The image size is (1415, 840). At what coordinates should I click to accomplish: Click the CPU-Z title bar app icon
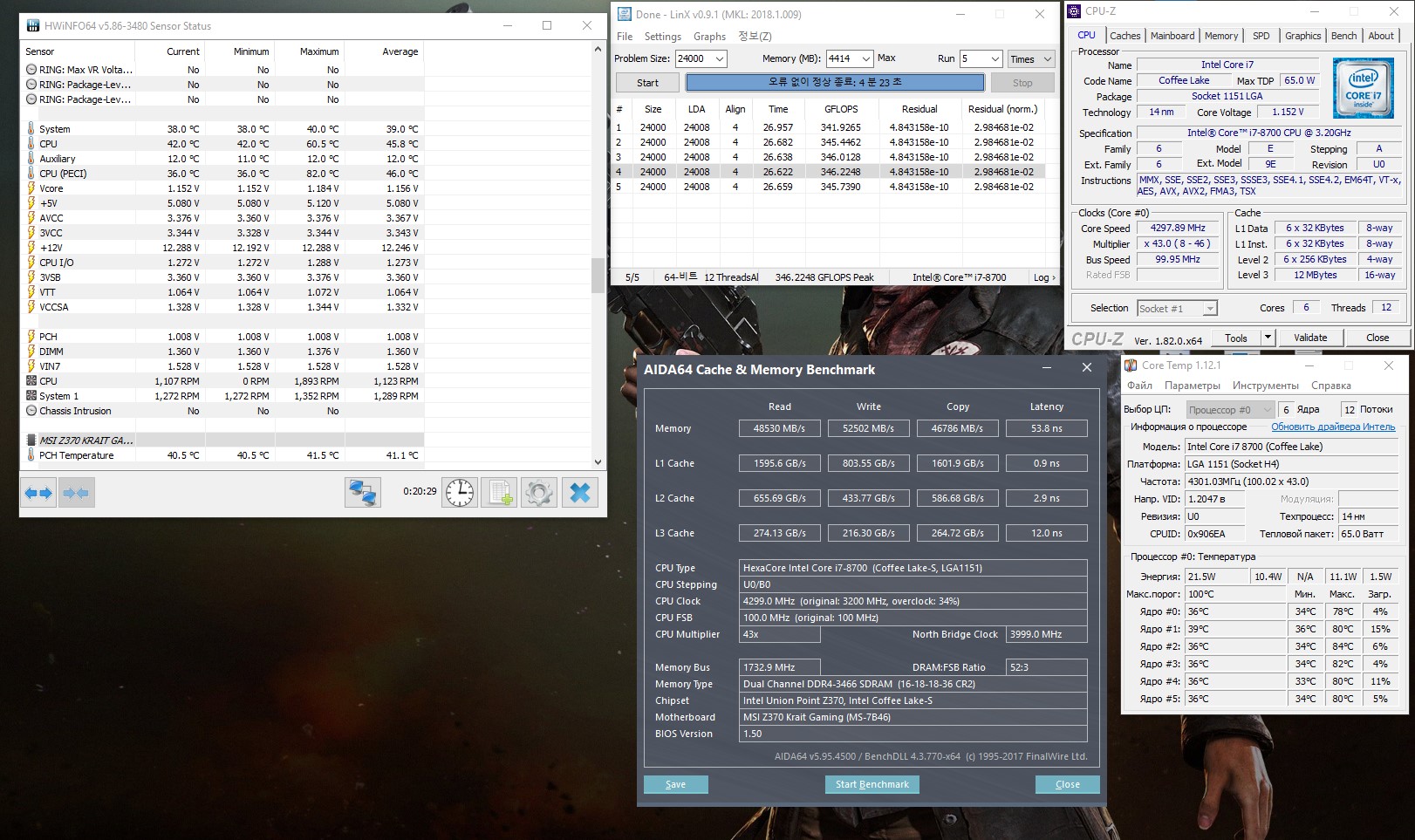point(1074,11)
